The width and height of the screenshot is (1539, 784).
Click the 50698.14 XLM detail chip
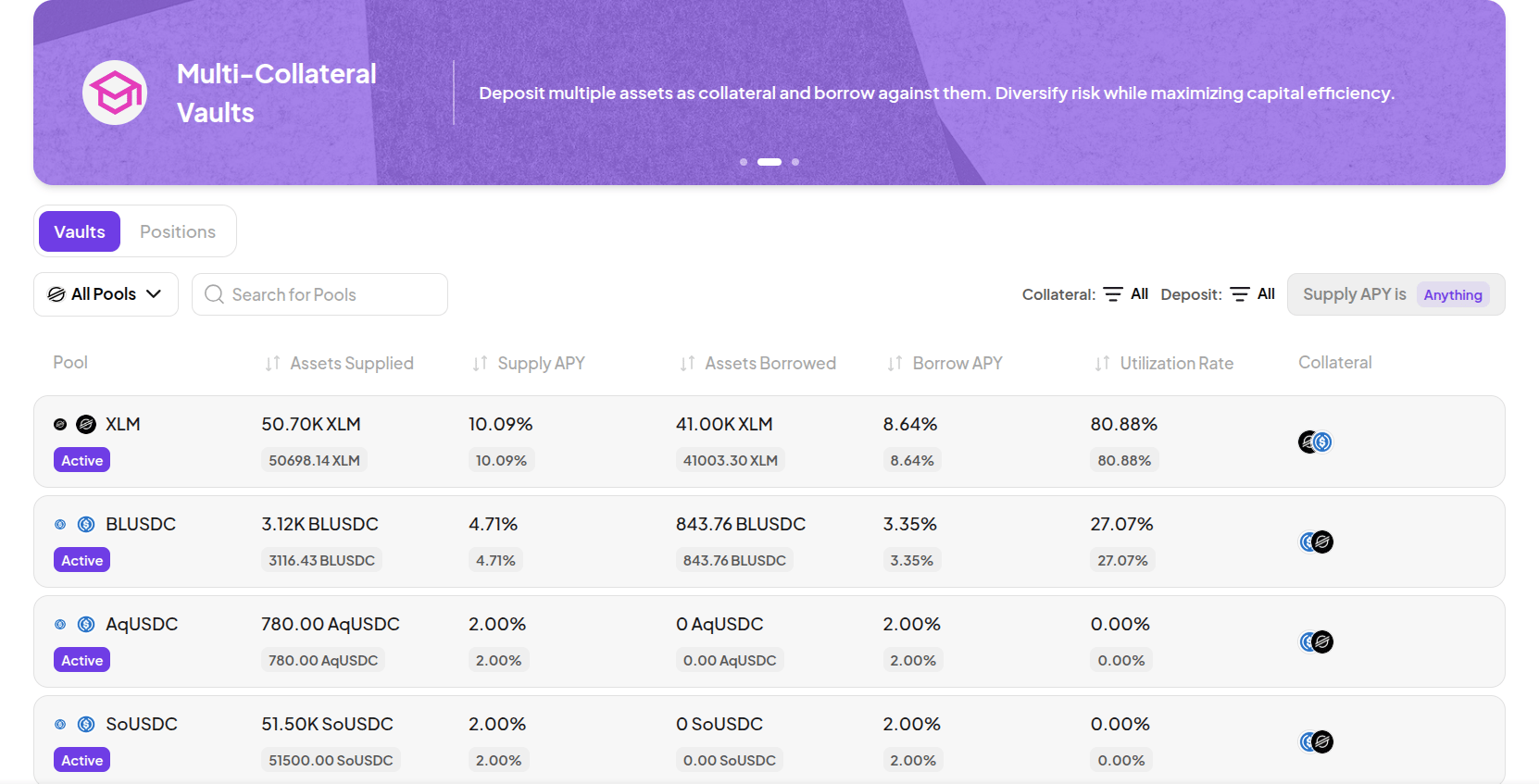tap(314, 460)
